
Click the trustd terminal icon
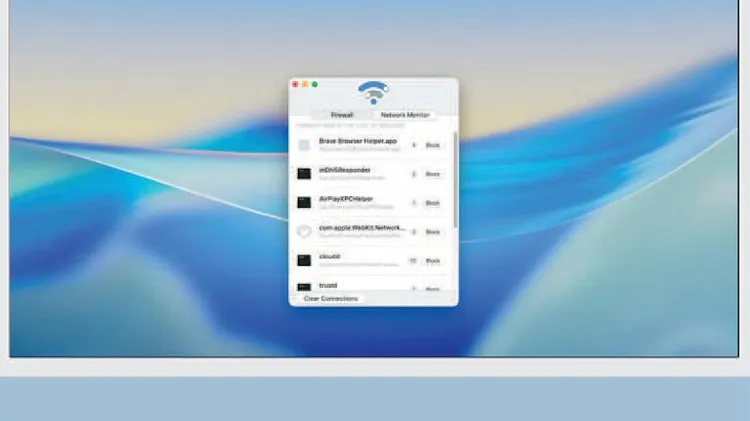[304, 288]
